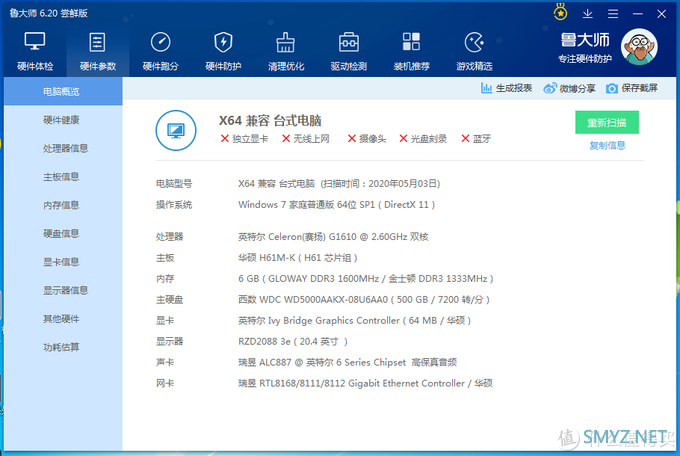Select 显卡信息 in sidebar
This screenshot has width=680, height=456.
pos(63,262)
